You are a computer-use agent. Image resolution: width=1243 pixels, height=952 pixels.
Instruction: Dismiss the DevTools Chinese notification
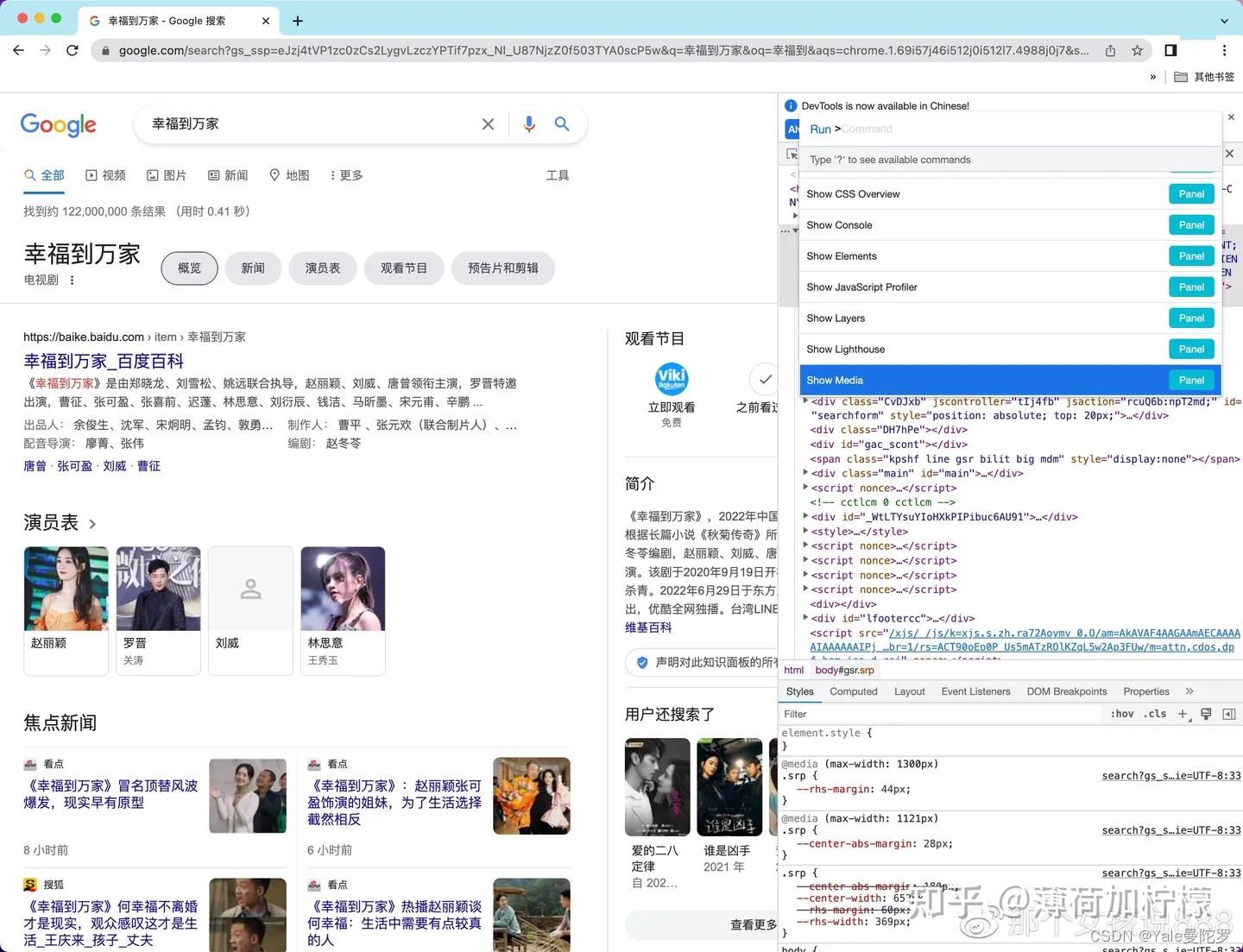tap(1231, 117)
